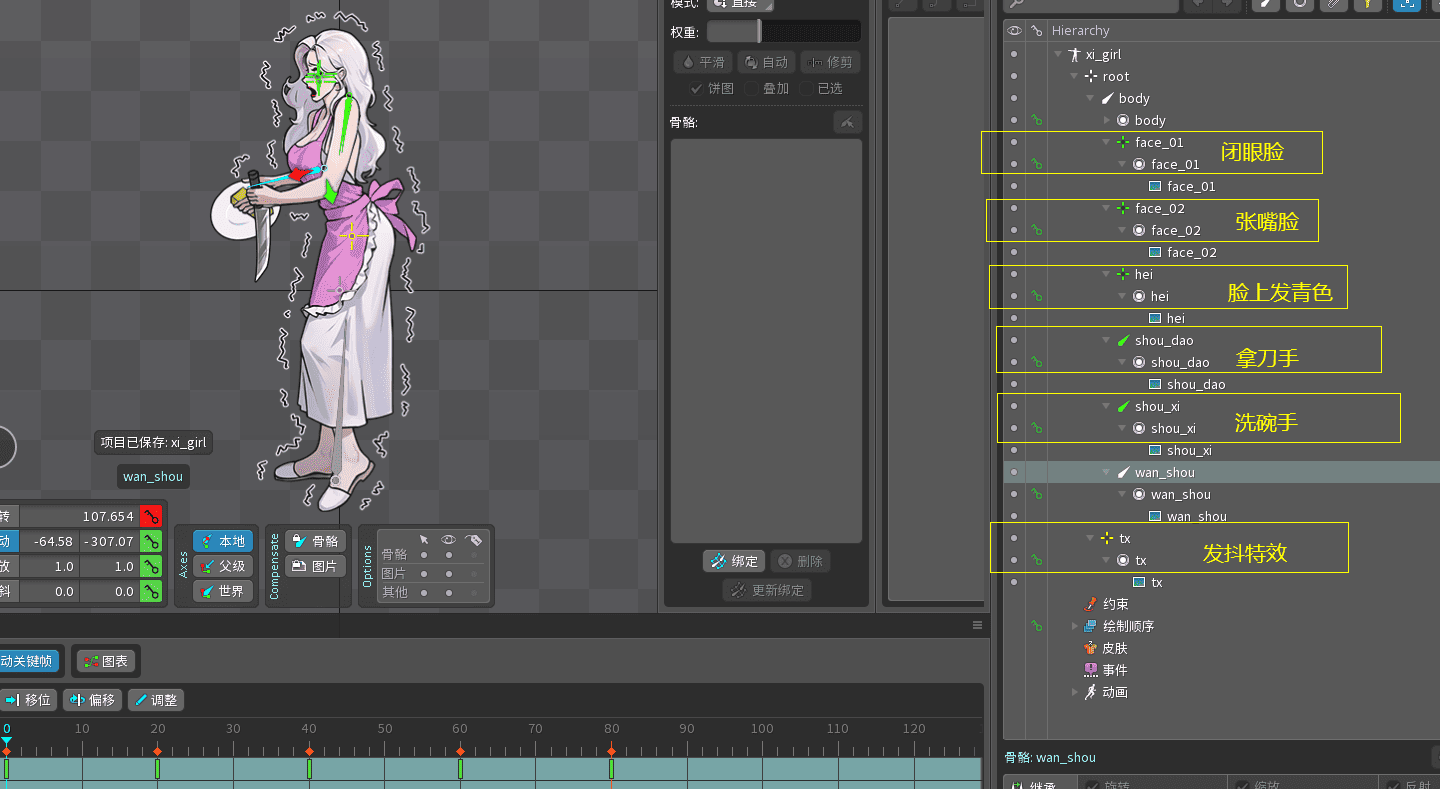Select the tx bone in hierarchy
The image size is (1440, 789).
[x=1124, y=538]
